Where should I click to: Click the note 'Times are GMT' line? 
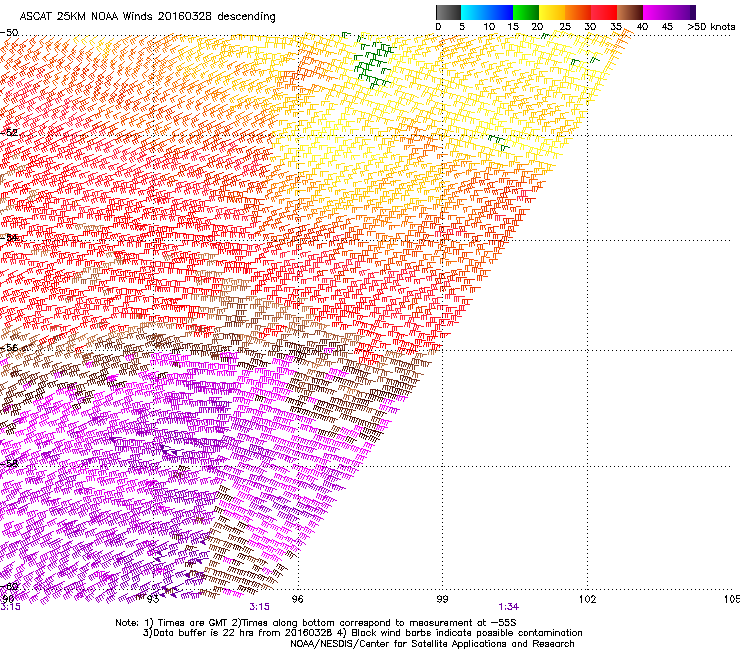[x=315, y=623]
